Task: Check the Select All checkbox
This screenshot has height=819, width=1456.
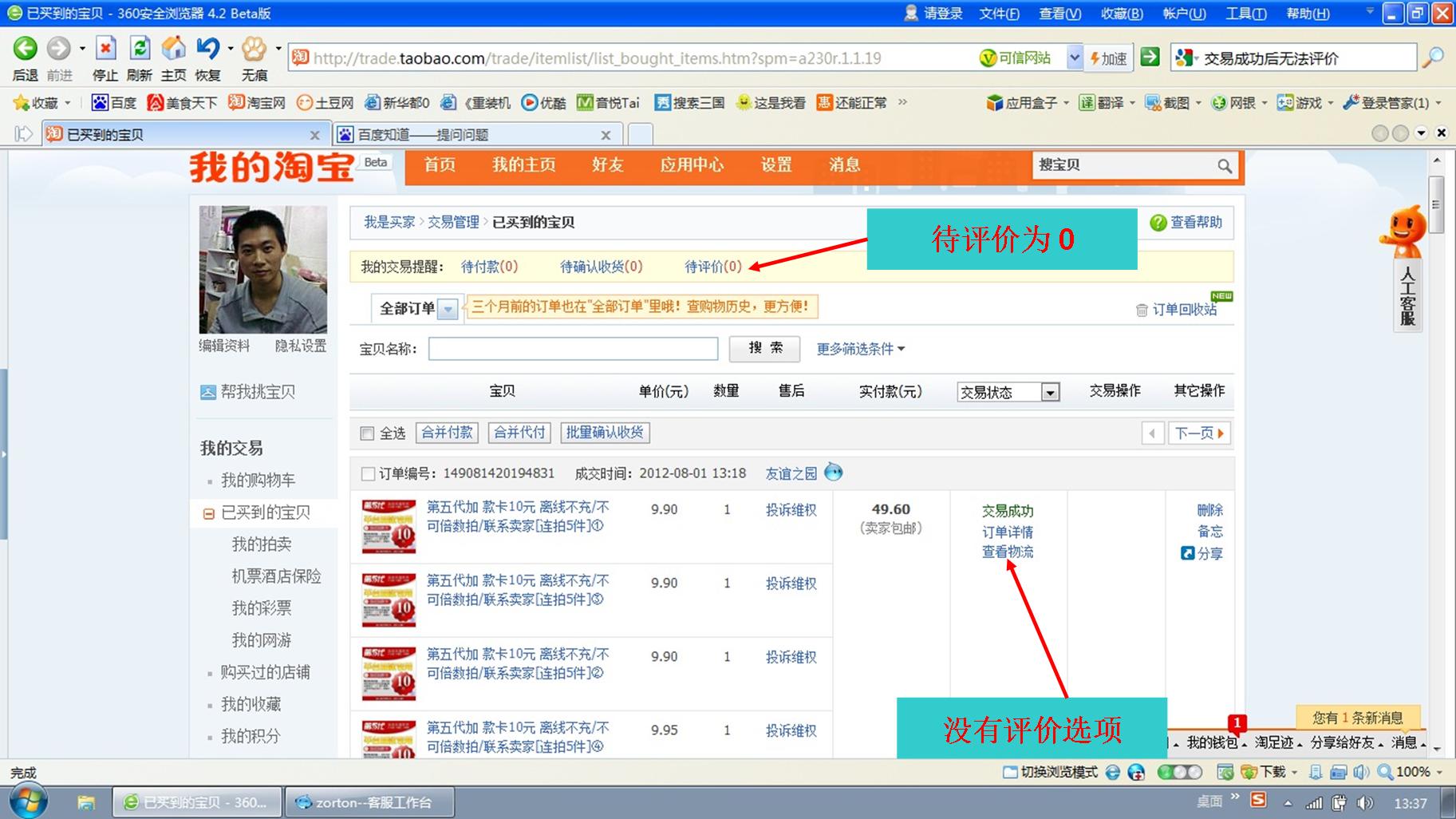Action: pos(367,433)
